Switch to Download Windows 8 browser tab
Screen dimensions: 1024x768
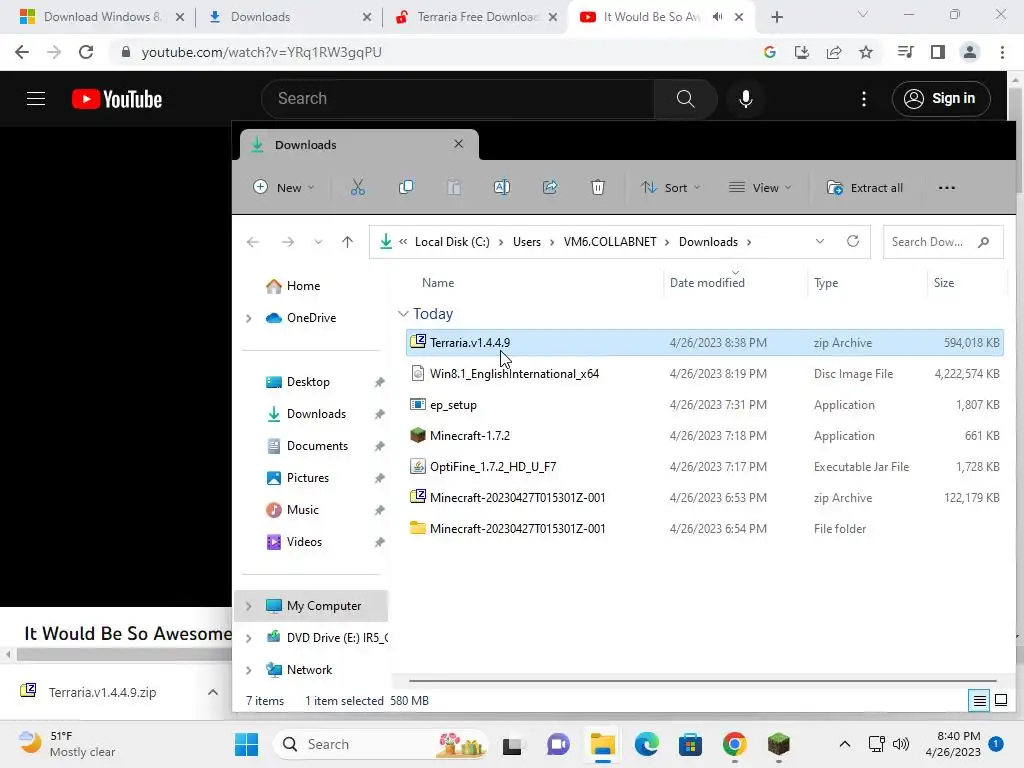click(102, 17)
